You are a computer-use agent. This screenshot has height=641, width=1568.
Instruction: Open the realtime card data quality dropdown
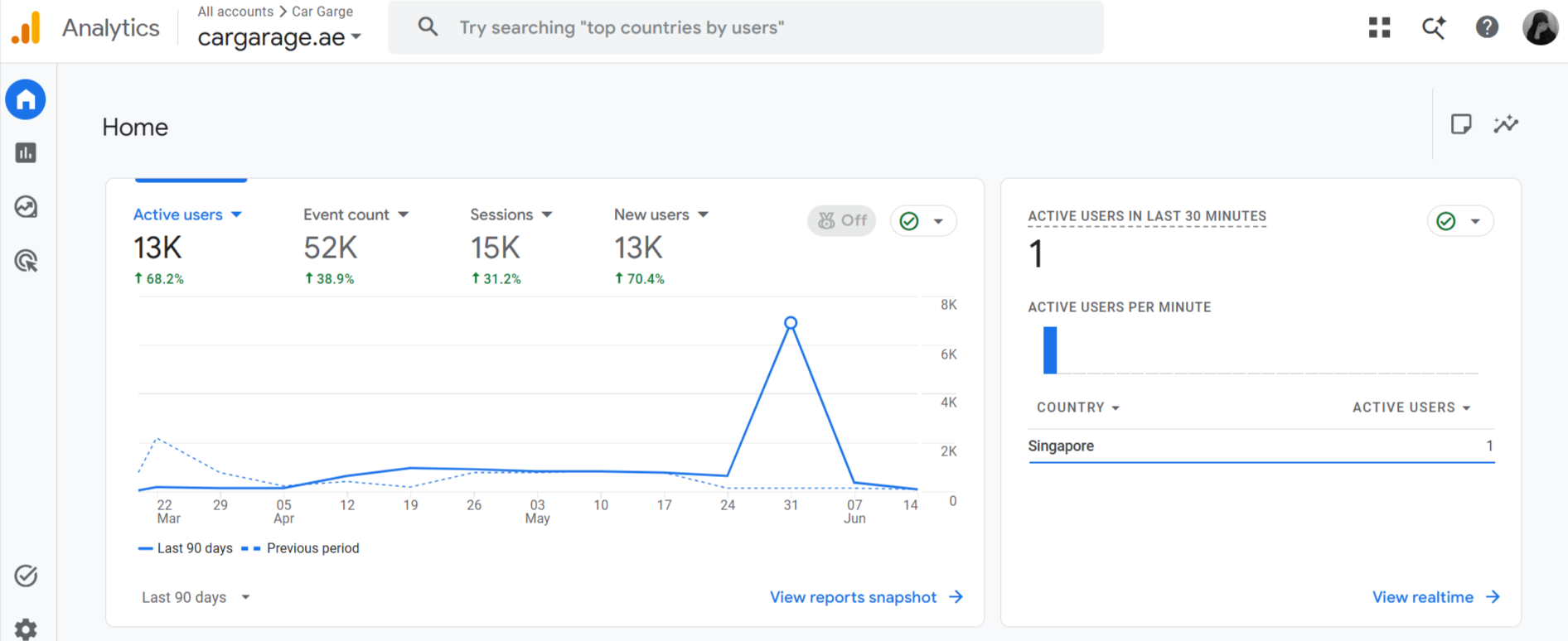(1460, 221)
